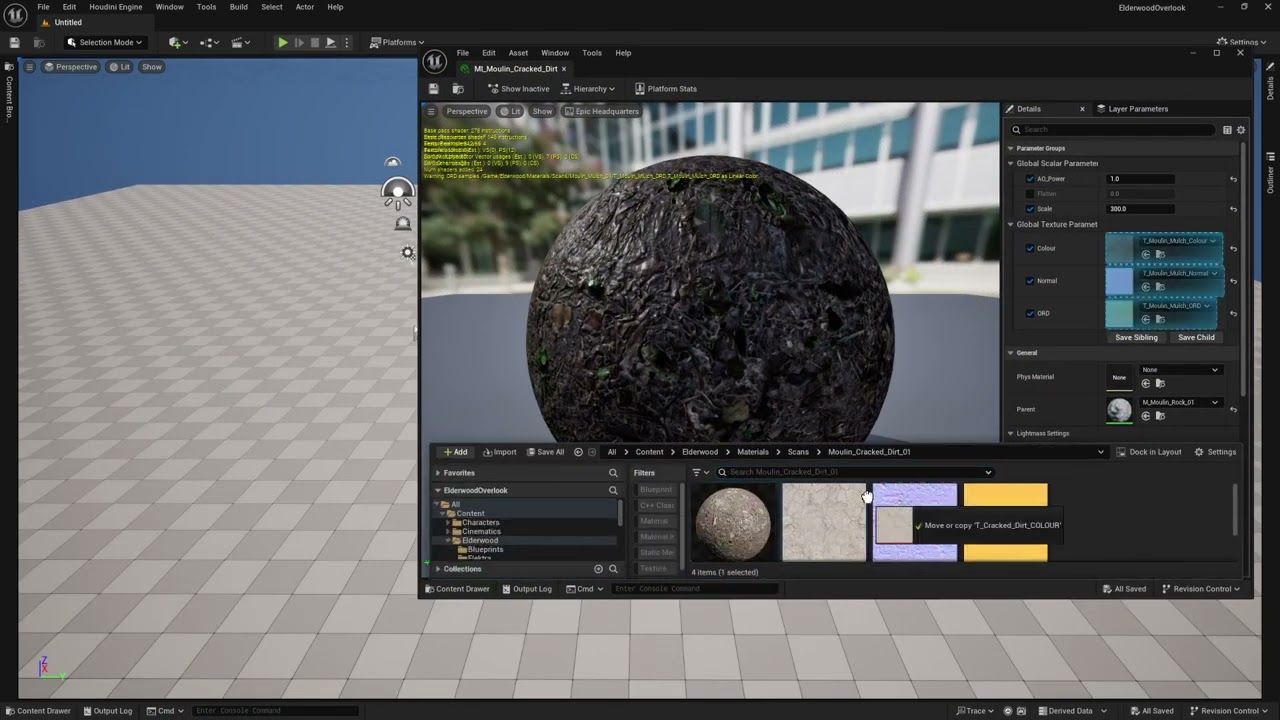The image size is (1280, 720).
Task: Select the MI_Moulin_Cracked_Dirt tab
Action: click(x=515, y=69)
